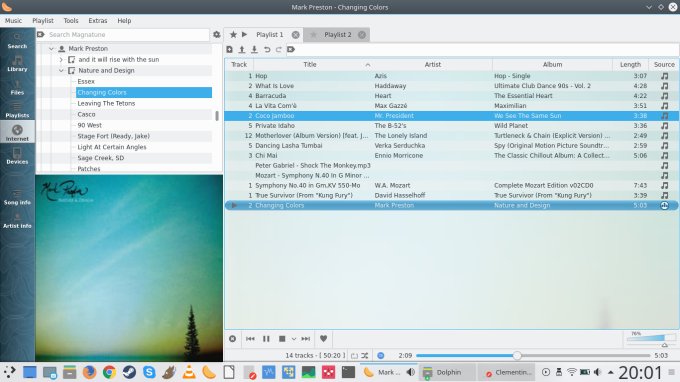The width and height of the screenshot is (680, 382).
Task: Open the Music menu
Action: [x=13, y=20]
